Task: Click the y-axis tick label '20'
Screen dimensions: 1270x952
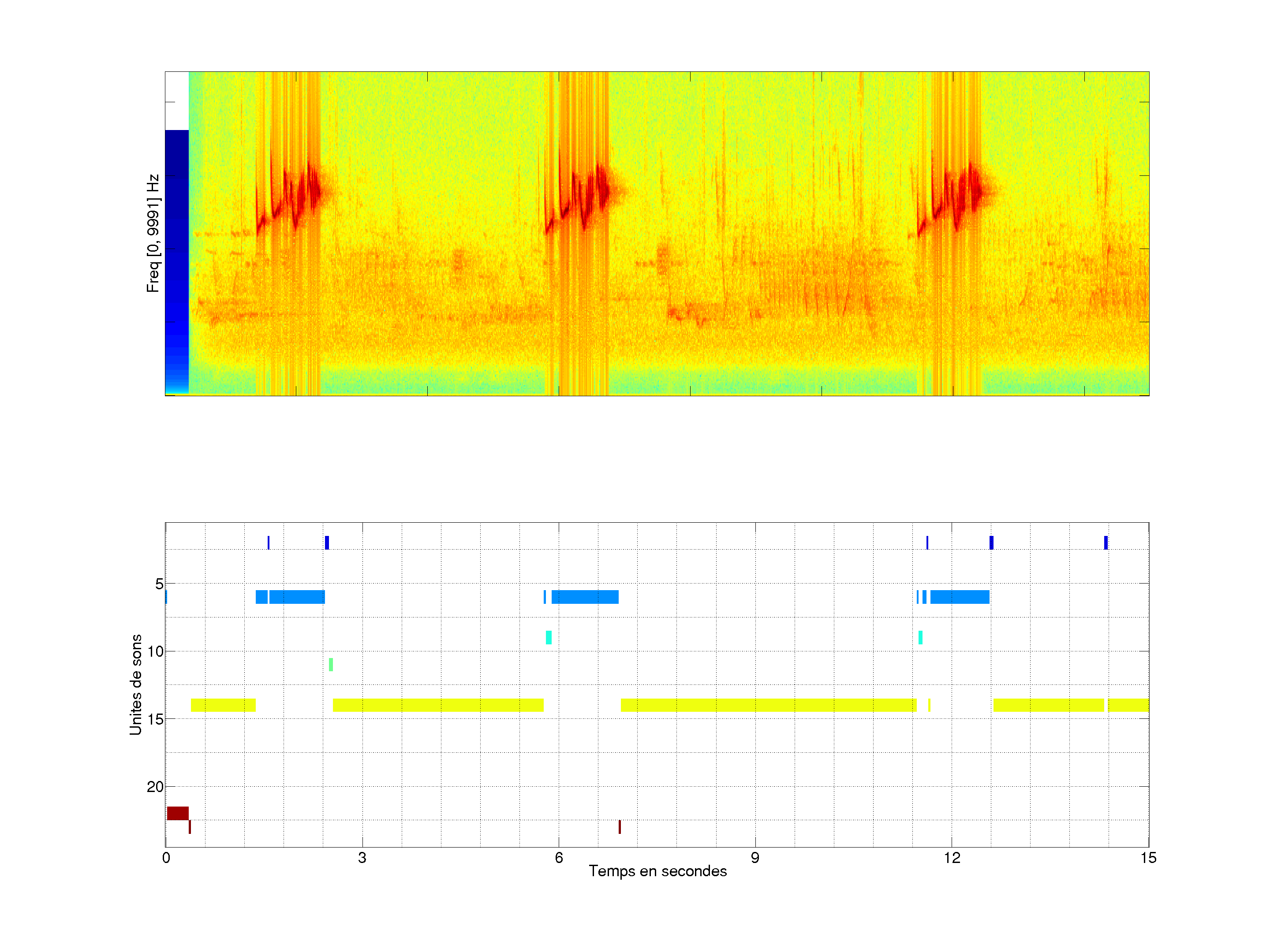Action: (155, 787)
